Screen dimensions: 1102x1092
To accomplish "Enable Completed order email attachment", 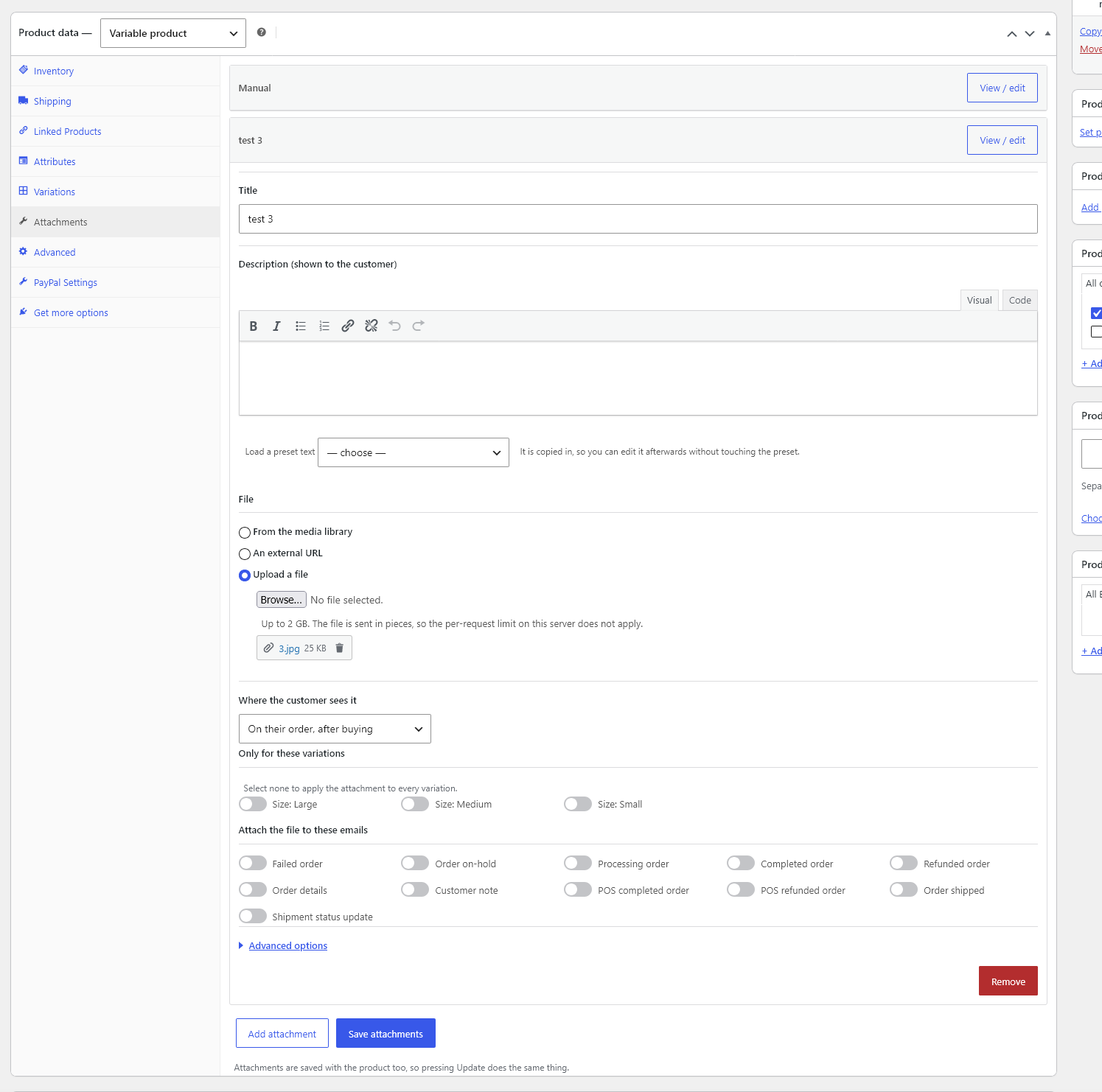I will click(741, 863).
